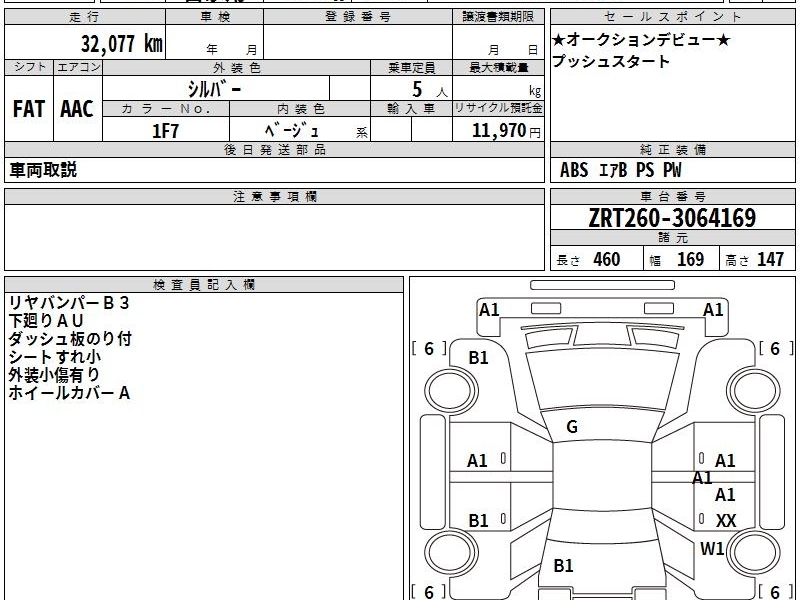Select PW in the equipment list
Screen dimensions: 800x600
[672, 170]
